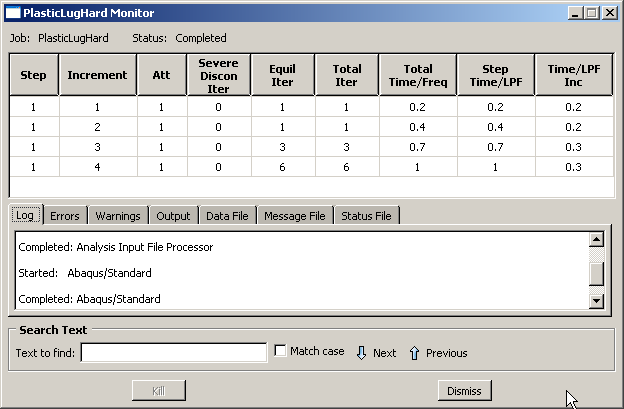The image size is (624, 409).
Task: Open the Message File tab
Action: 295,216
